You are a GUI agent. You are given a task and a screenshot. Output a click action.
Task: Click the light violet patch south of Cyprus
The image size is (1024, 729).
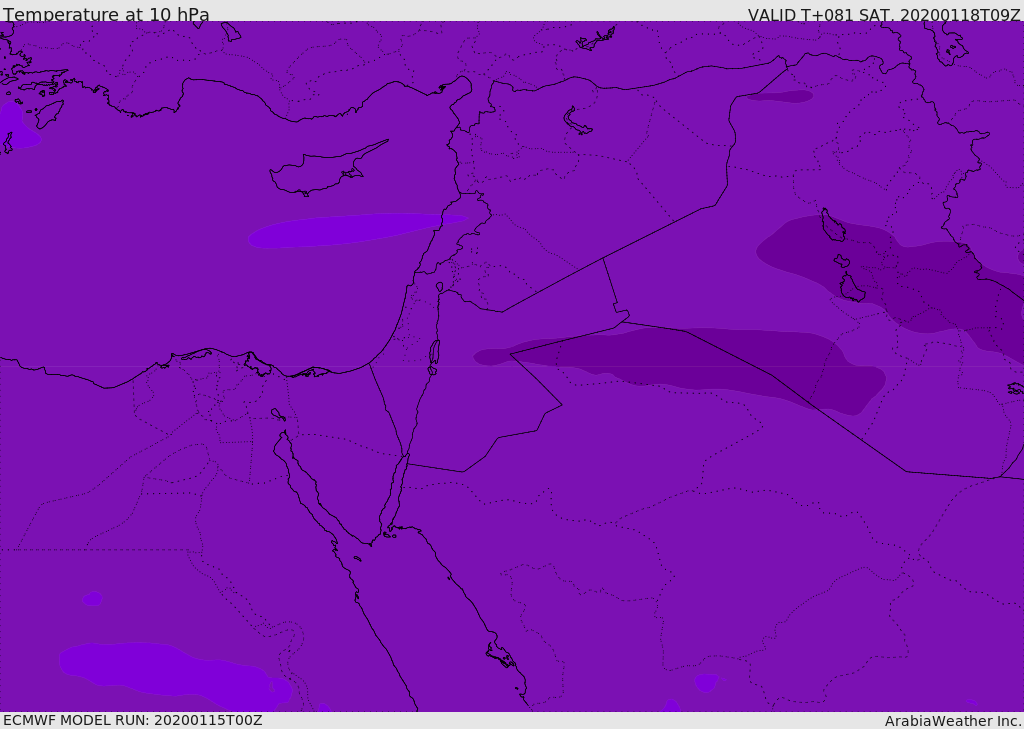pos(356,230)
